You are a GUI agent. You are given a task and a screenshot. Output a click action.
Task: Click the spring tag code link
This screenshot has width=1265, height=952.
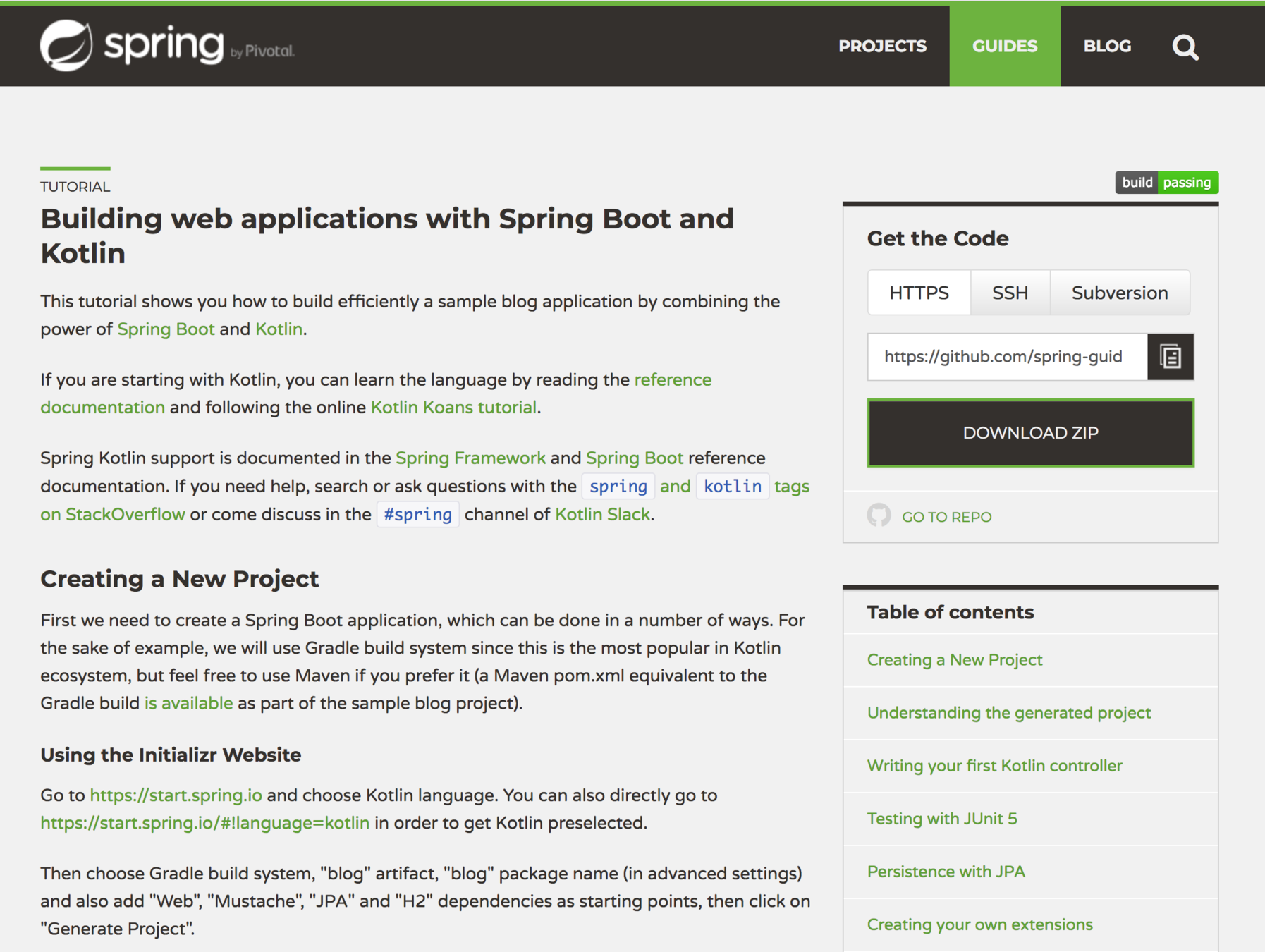click(618, 487)
